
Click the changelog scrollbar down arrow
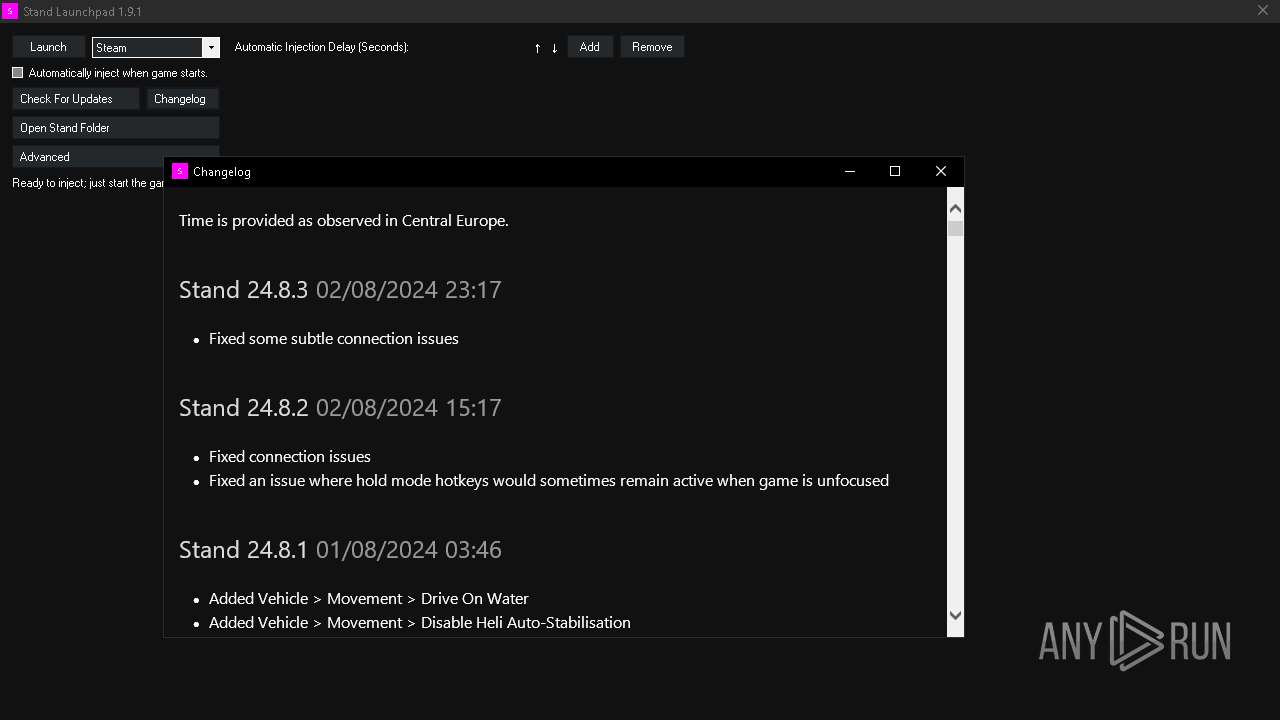coord(955,616)
